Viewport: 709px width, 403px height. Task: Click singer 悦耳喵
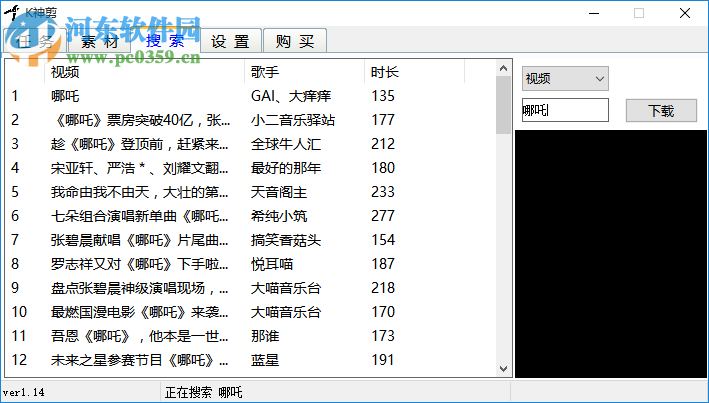[x=272, y=264]
